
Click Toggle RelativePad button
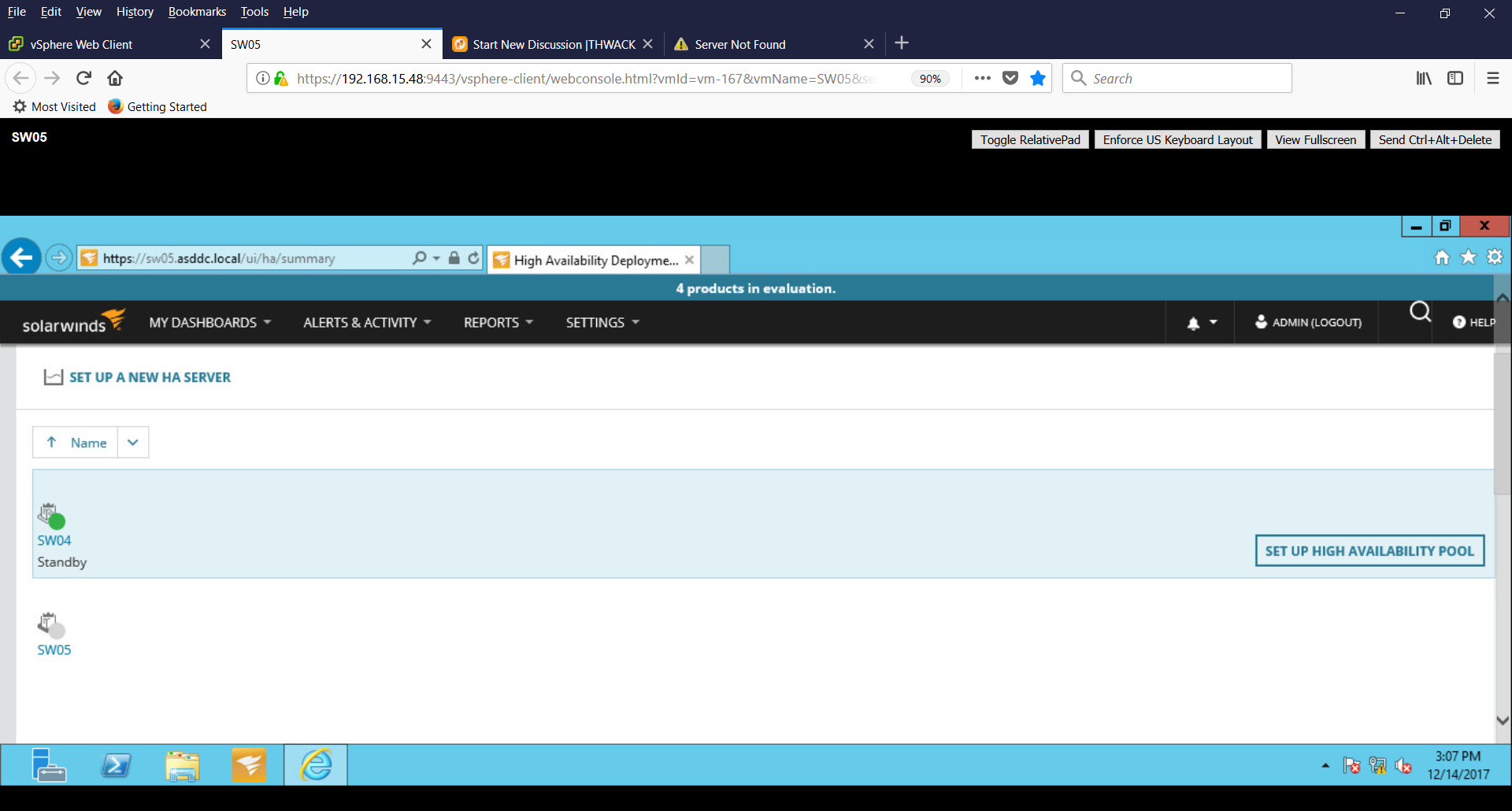[1030, 139]
